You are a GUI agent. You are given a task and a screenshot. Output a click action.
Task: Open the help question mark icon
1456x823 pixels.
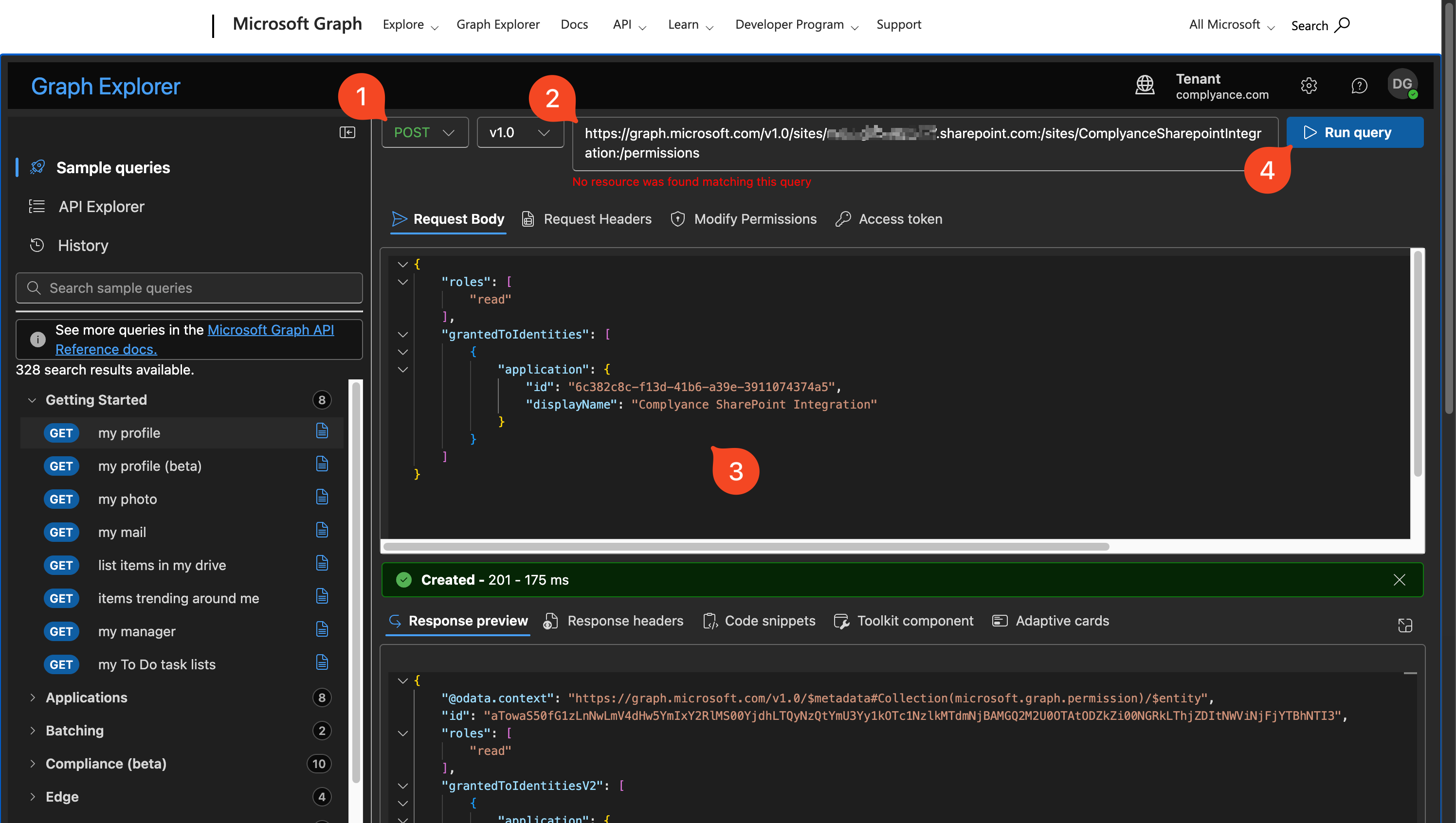coord(1359,85)
